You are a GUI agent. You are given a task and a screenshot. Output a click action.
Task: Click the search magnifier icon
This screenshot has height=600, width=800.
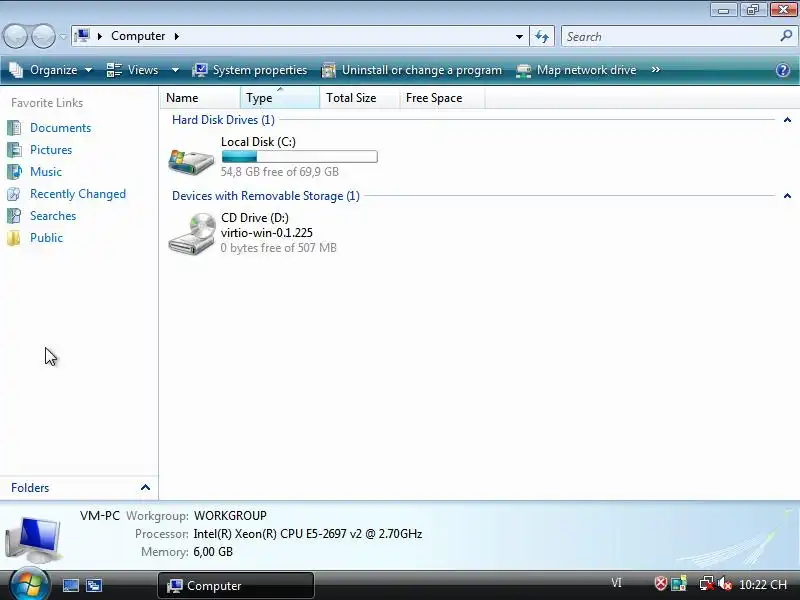786,36
